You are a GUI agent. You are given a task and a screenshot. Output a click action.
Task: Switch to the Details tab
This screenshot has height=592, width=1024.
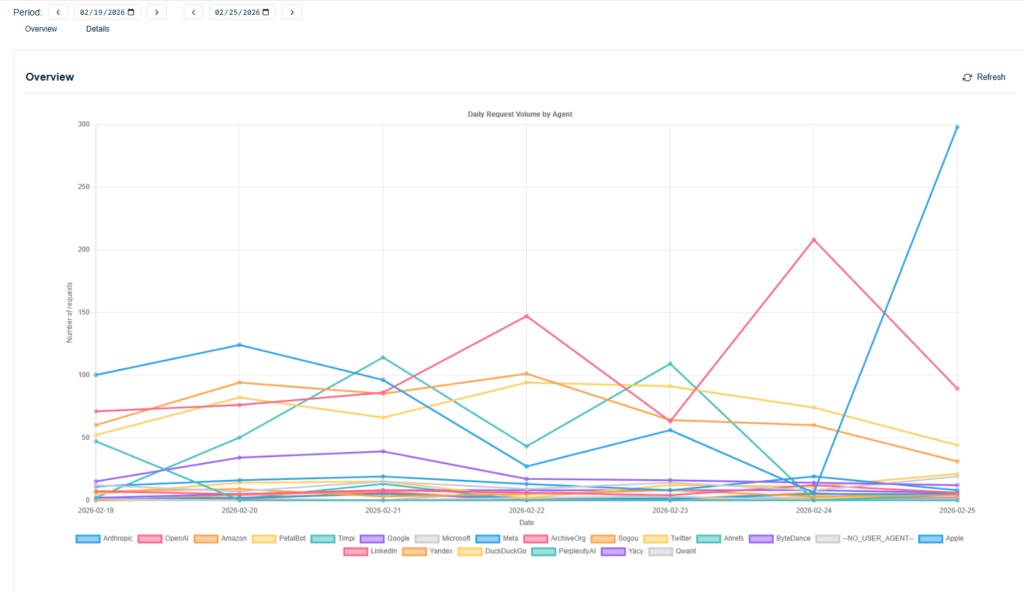click(97, 29)
